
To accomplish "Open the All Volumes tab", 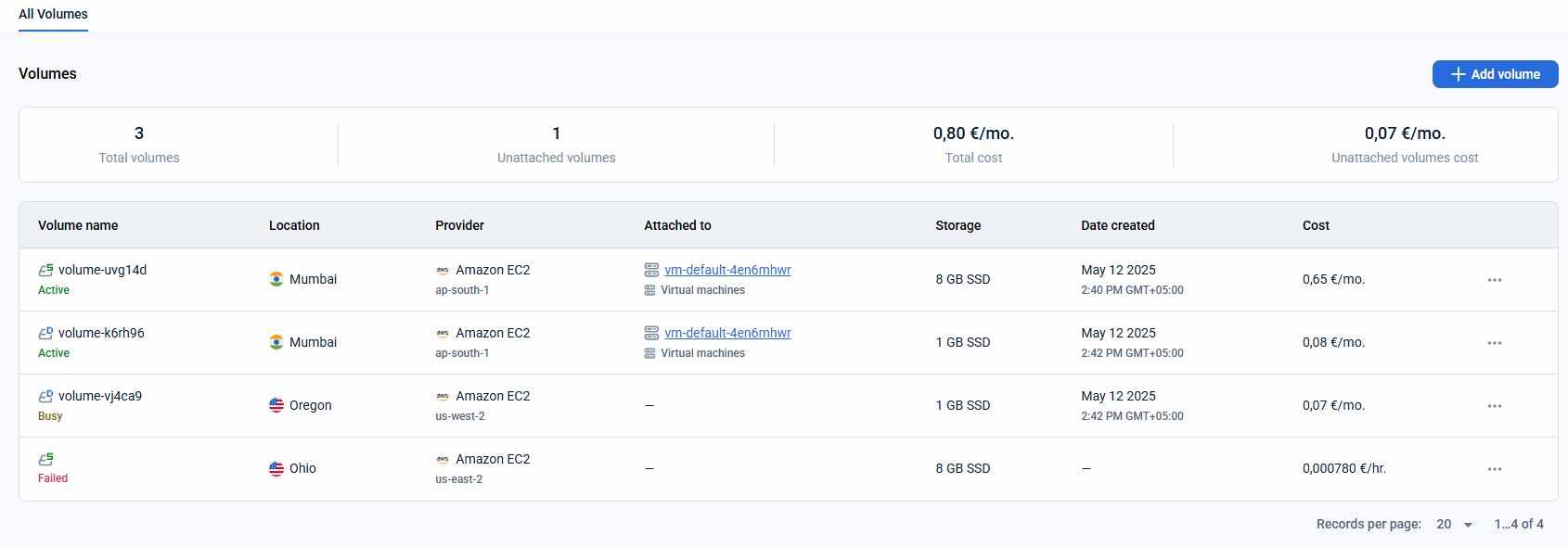I will click(x=53, y=14).
